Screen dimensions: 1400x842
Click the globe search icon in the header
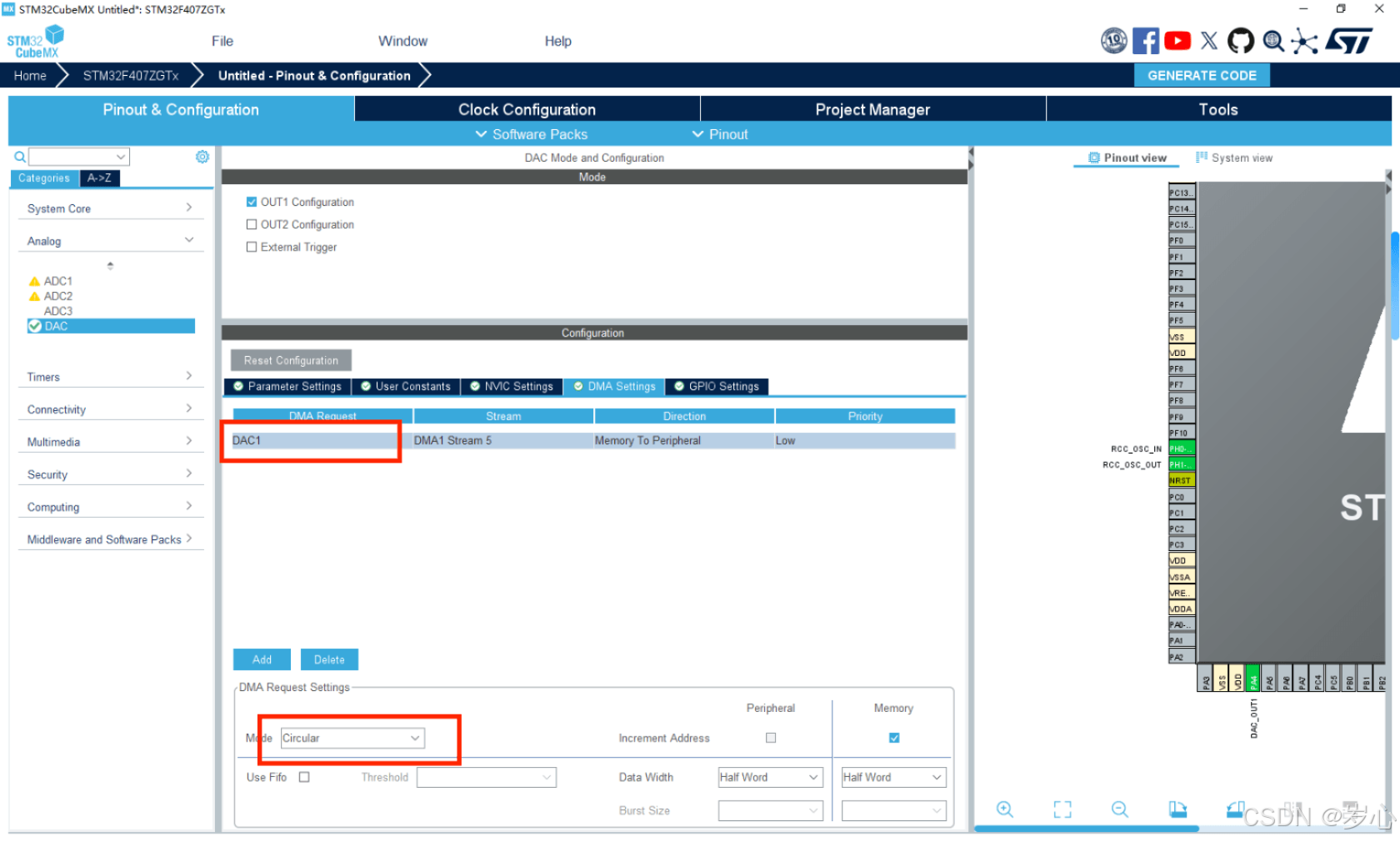(1273, 41)
